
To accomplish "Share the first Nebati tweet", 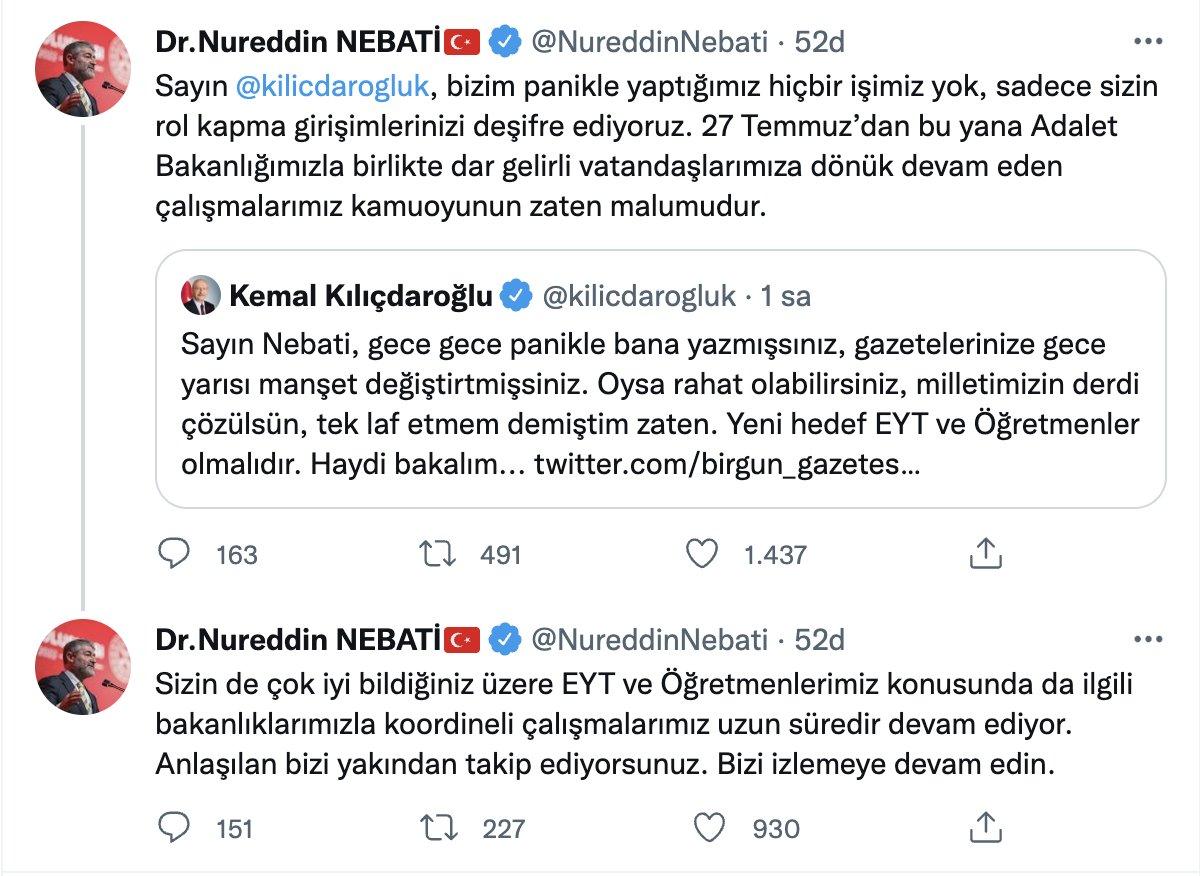I will point(986,552).
